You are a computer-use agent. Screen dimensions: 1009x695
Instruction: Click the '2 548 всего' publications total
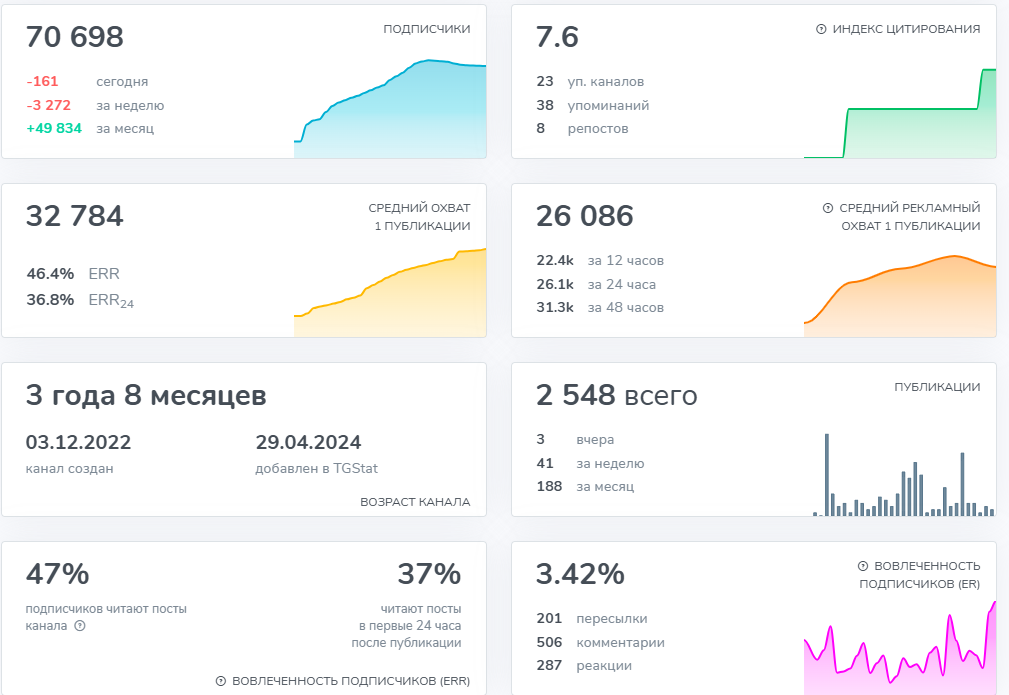616,395
